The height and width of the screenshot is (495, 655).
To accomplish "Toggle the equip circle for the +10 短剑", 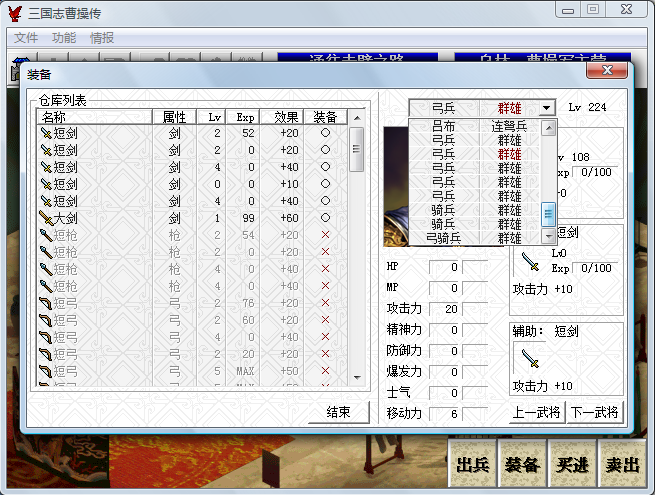I will [324, 183].
